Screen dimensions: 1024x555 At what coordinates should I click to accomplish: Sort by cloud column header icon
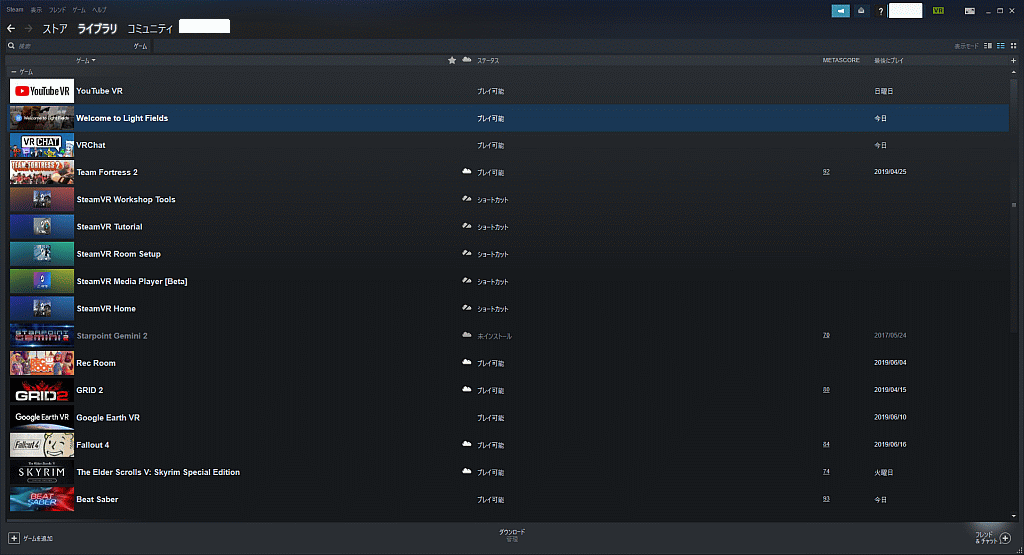click(x=466, y=59)
